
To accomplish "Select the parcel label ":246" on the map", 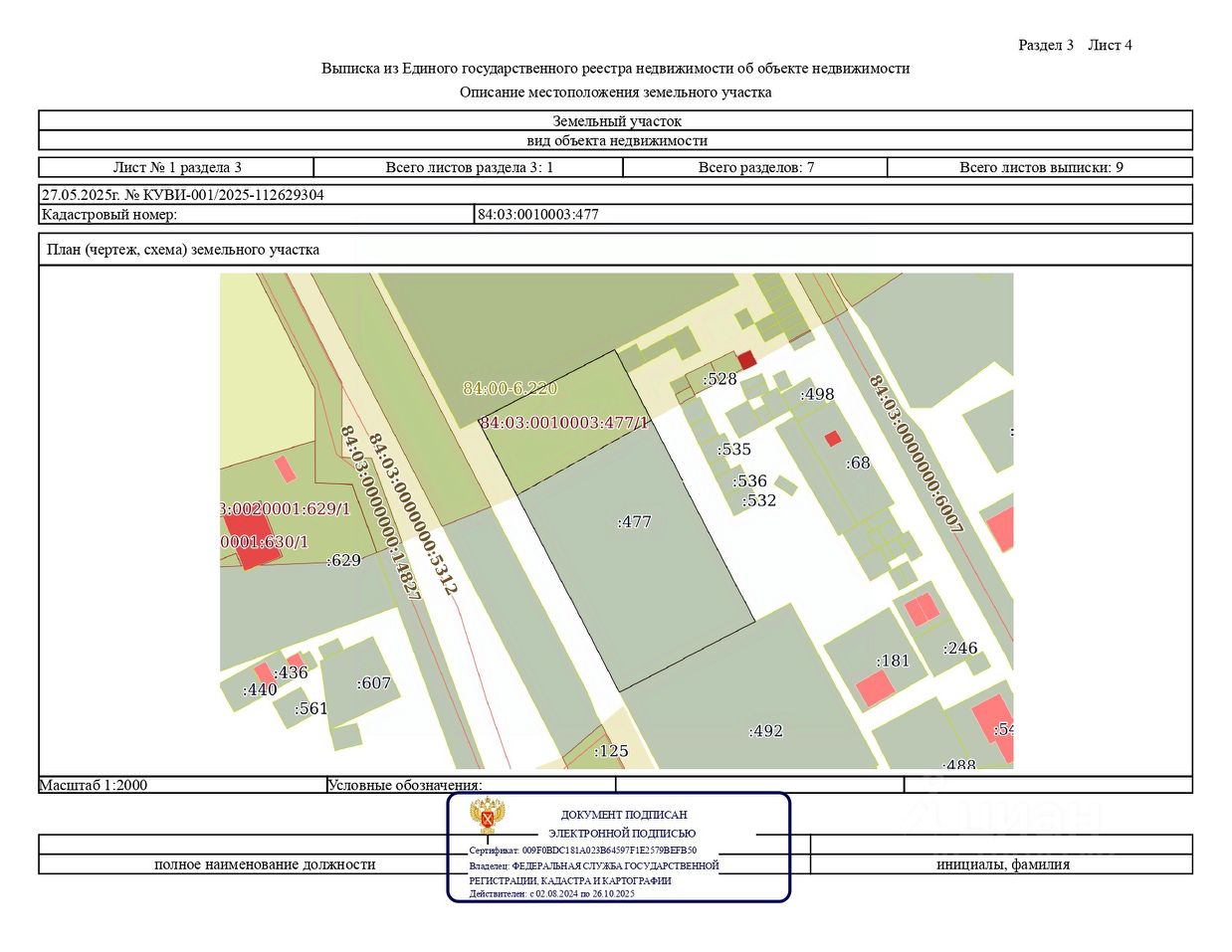I will (960, 648).
